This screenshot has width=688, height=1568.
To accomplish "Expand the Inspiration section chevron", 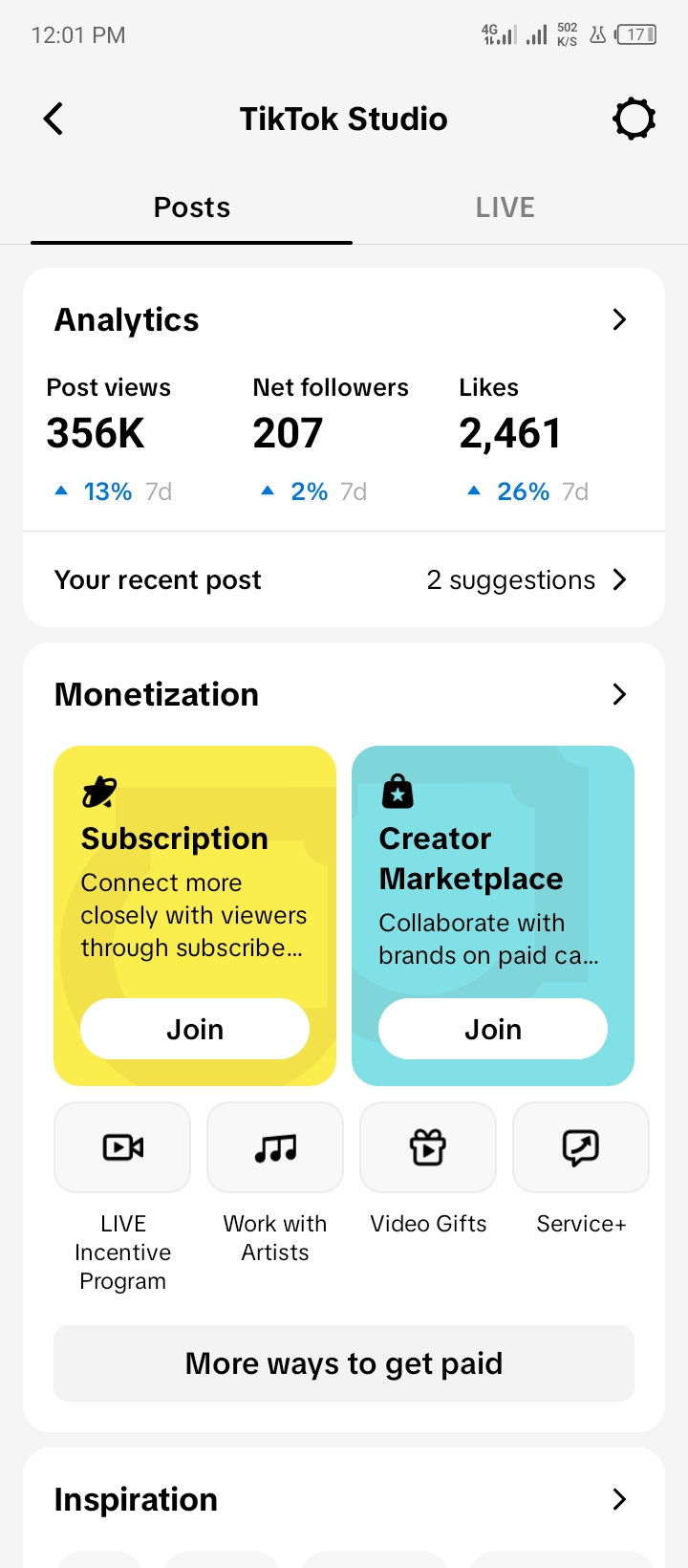I will click(619, 1499).
